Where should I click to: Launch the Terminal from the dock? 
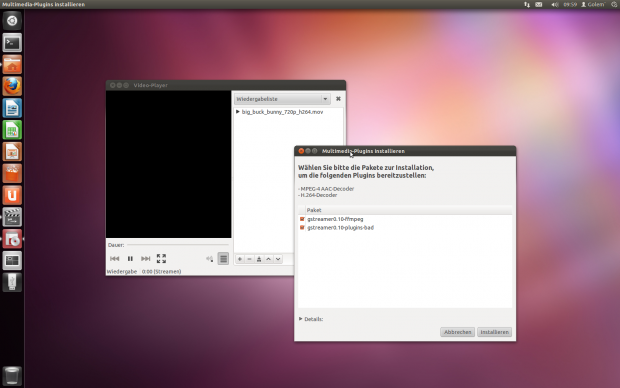[x=12, y=43]
